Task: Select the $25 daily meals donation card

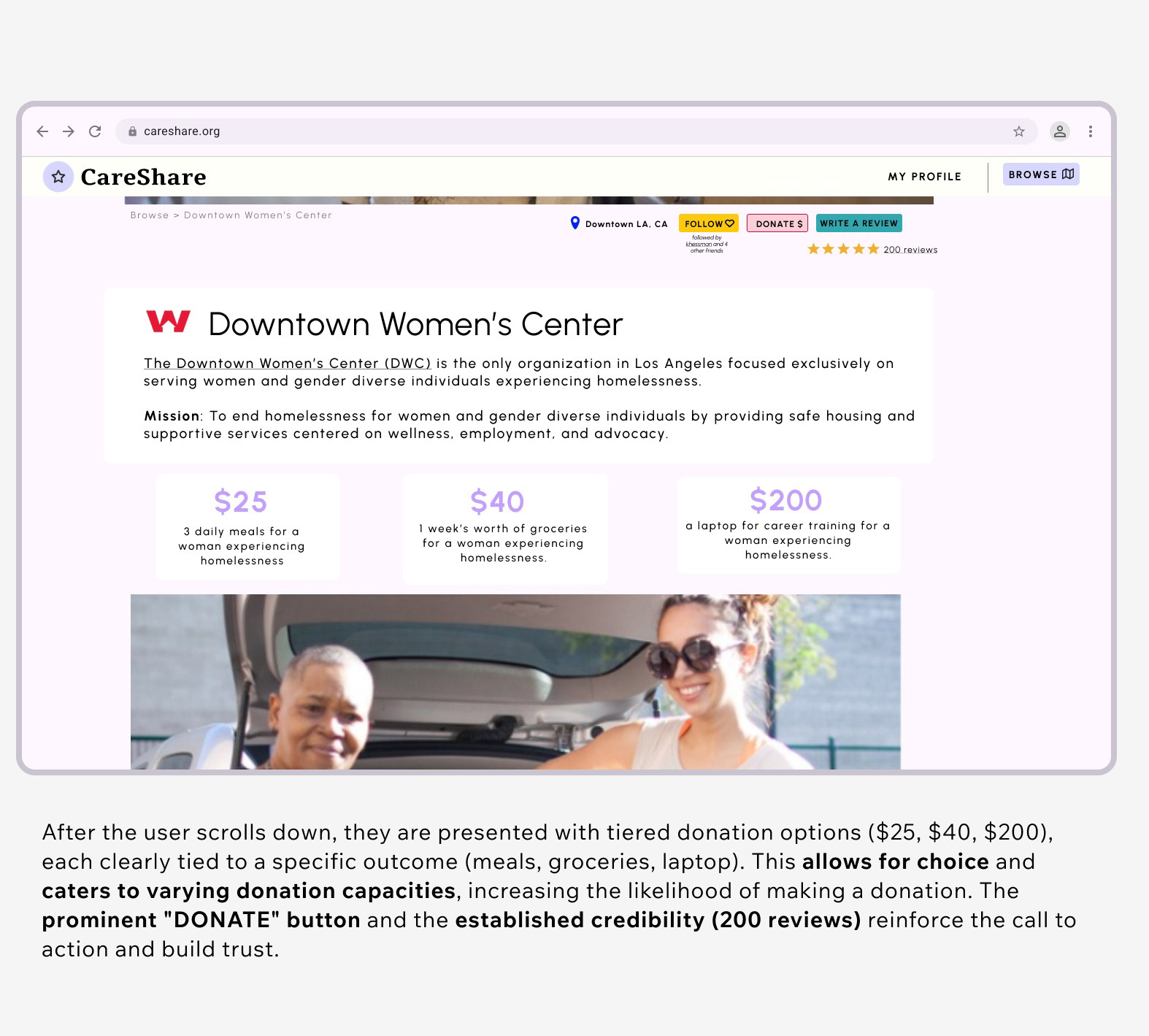Action: tap(247, 526)
